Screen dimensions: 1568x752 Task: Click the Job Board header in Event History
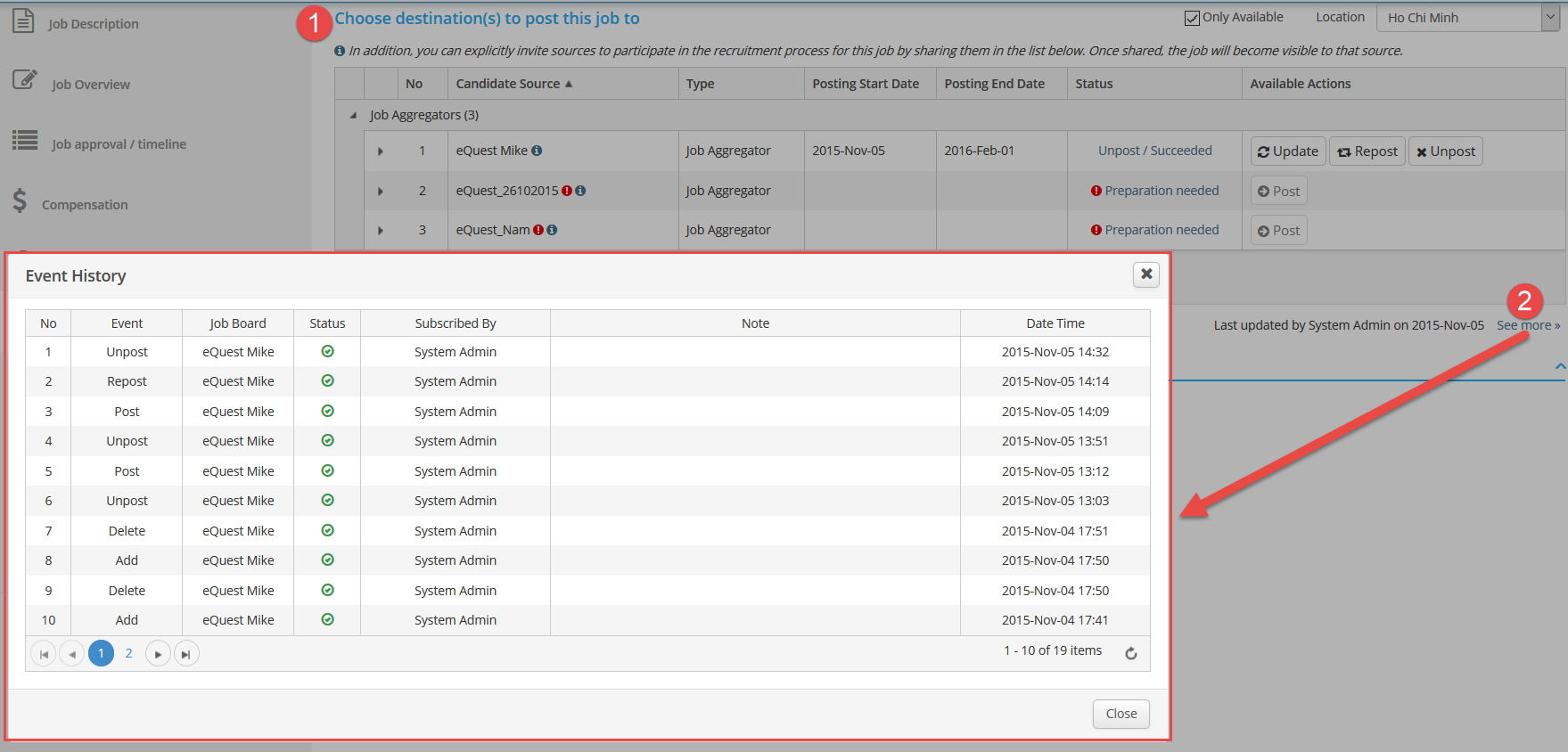[x=238, y=323]
